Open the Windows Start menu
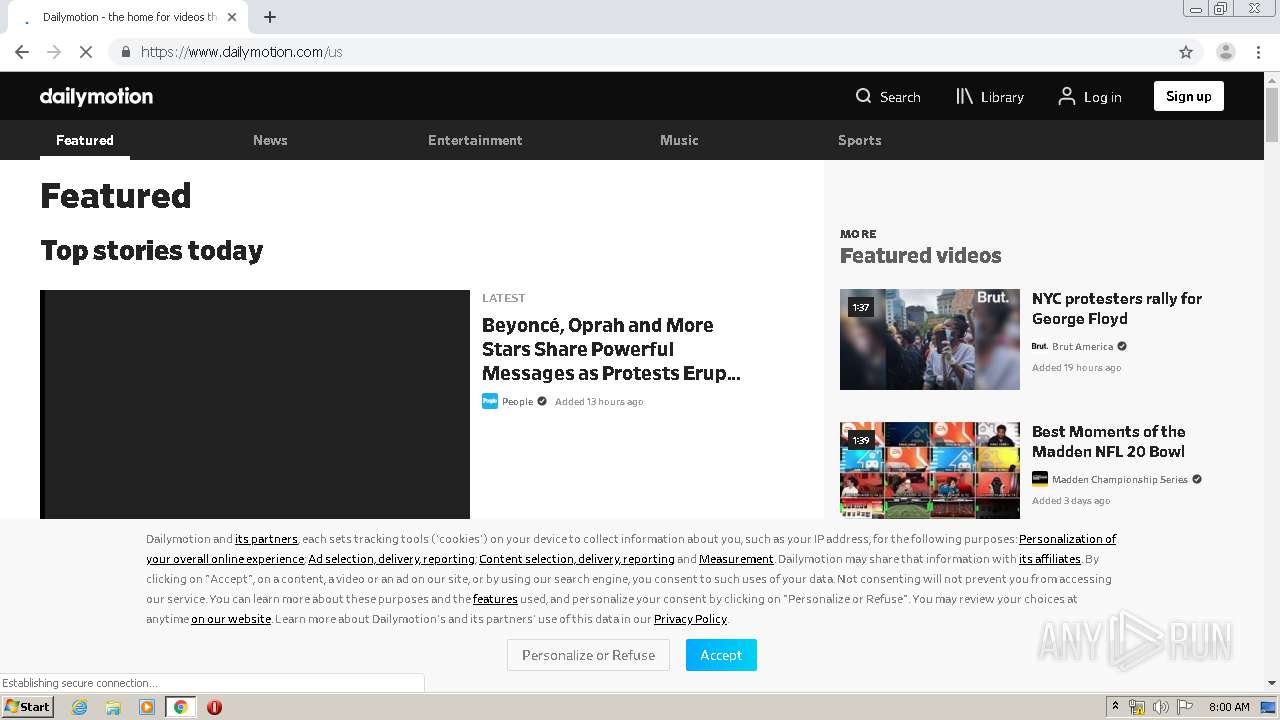This screenshot has width=1280, height=720. [28, 706]
